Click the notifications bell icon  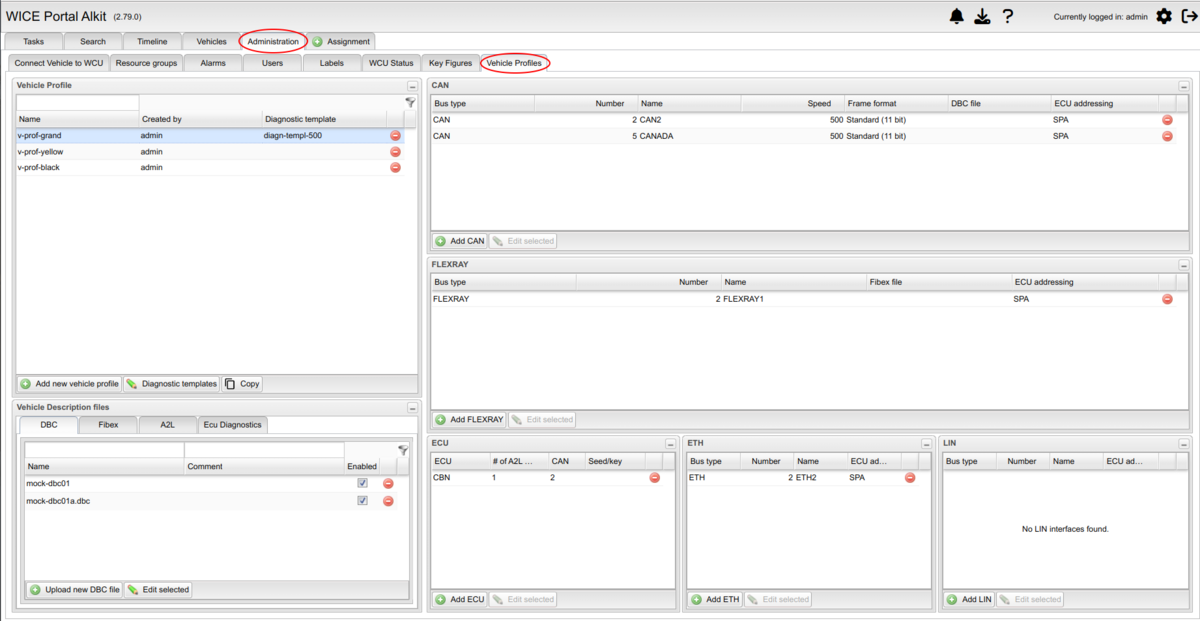point(957,16)
